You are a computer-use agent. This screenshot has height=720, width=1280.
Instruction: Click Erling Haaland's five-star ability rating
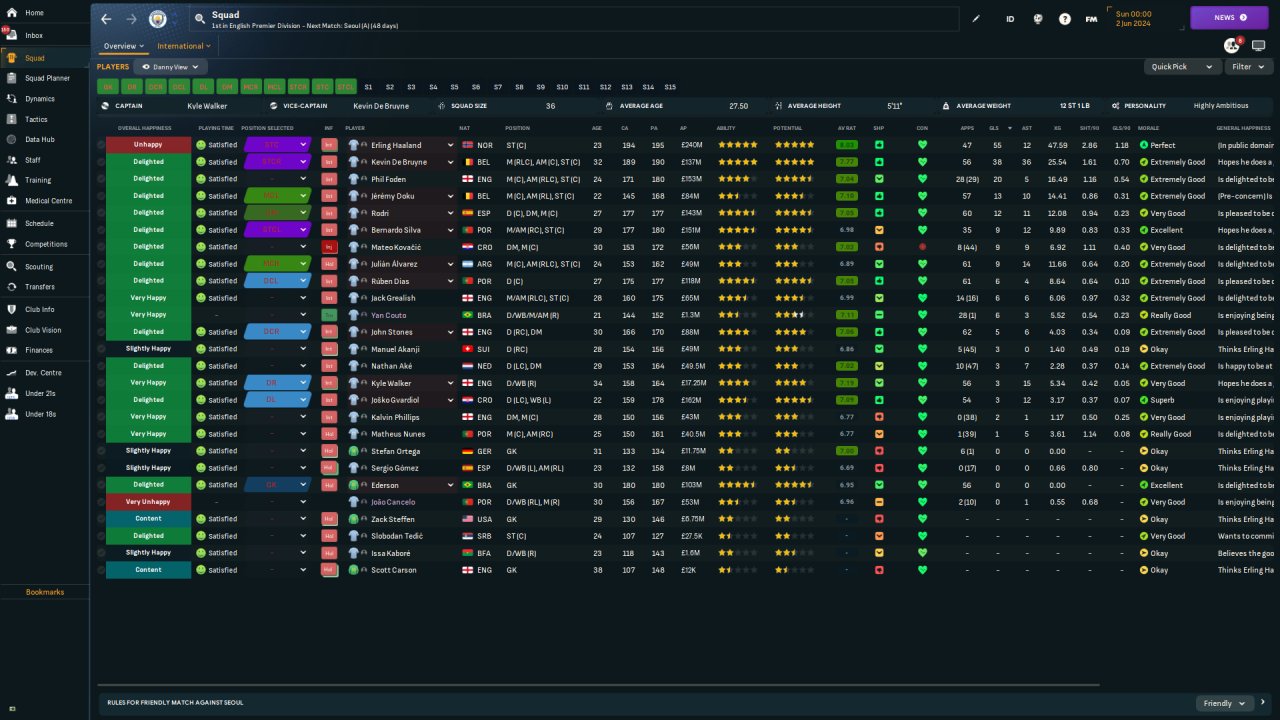(737, 145)
